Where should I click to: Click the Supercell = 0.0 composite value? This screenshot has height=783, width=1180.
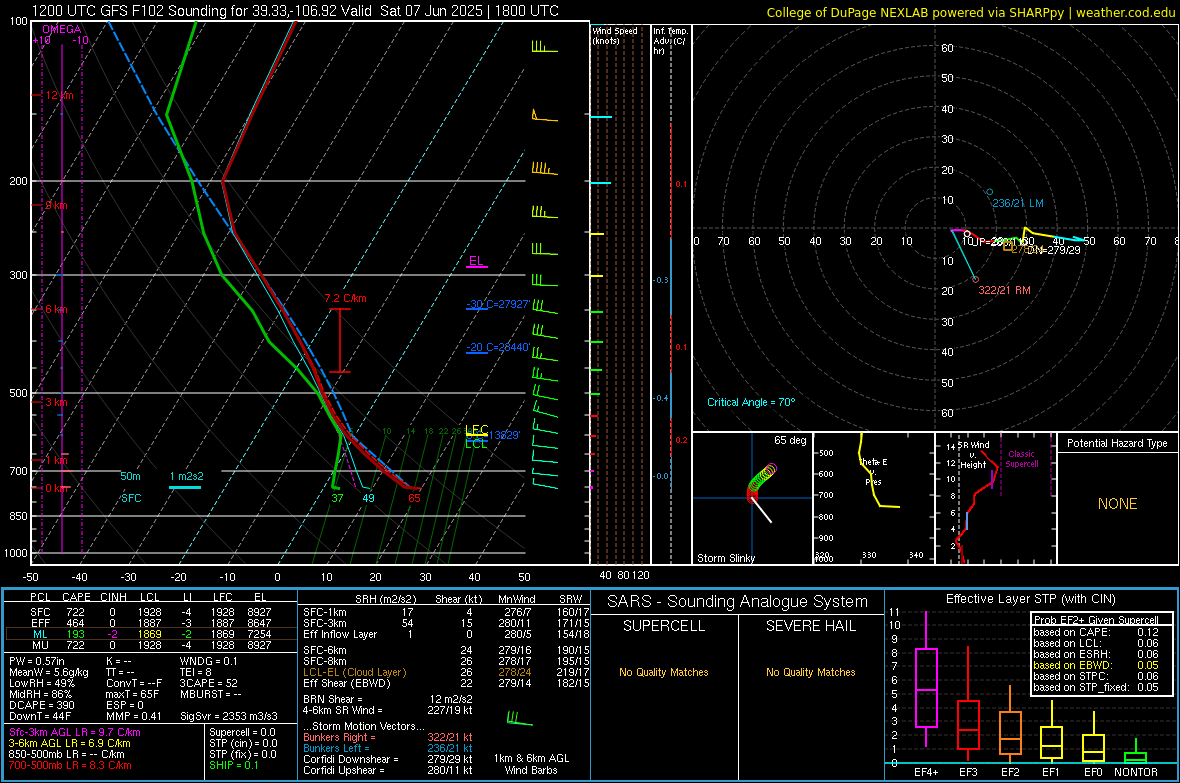[242, 732]
